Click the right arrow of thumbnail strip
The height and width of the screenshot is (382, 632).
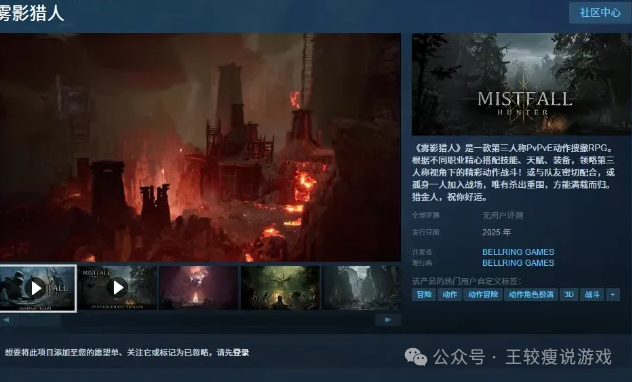(x=388, y=320)
